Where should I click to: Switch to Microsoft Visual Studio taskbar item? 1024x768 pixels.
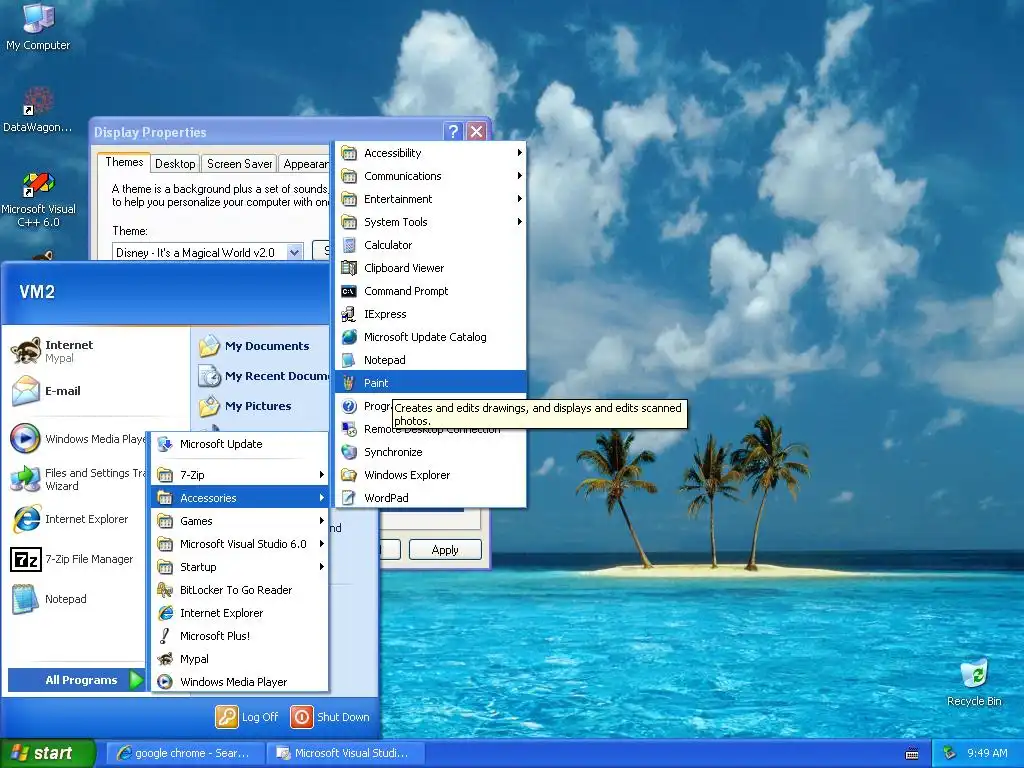(345, 753)
